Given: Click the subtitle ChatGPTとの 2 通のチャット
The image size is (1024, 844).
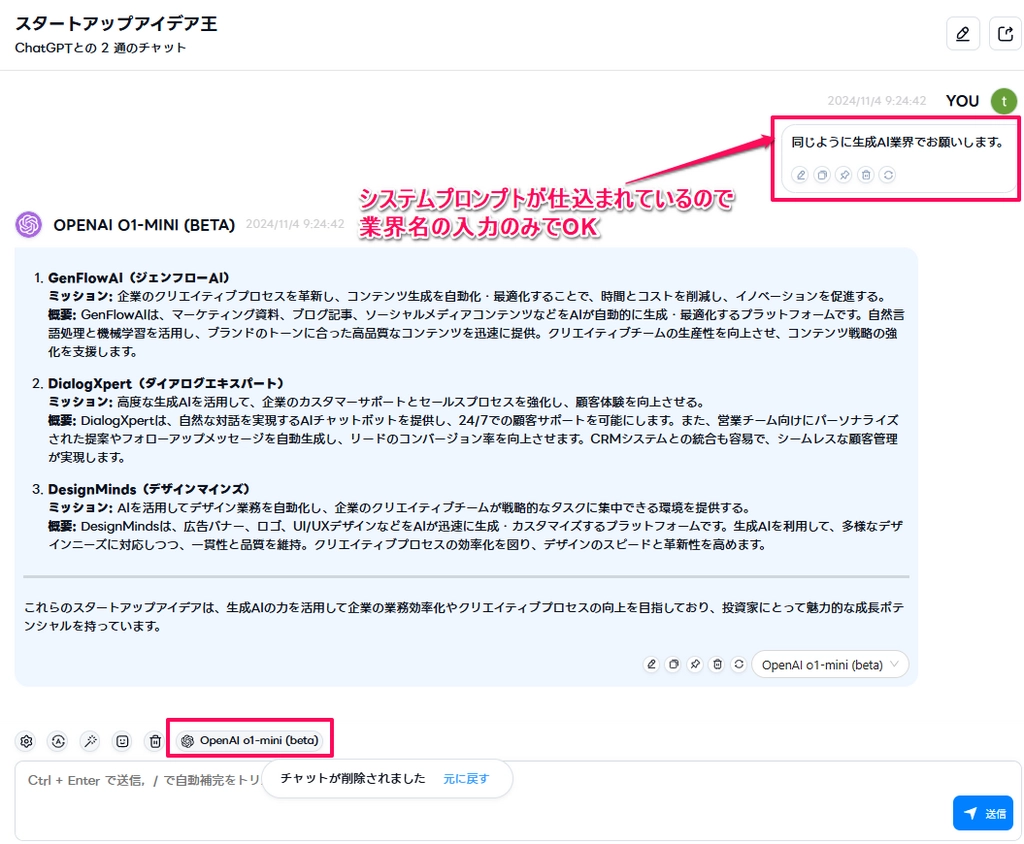Looking at the screenshot, I should 101,48.
